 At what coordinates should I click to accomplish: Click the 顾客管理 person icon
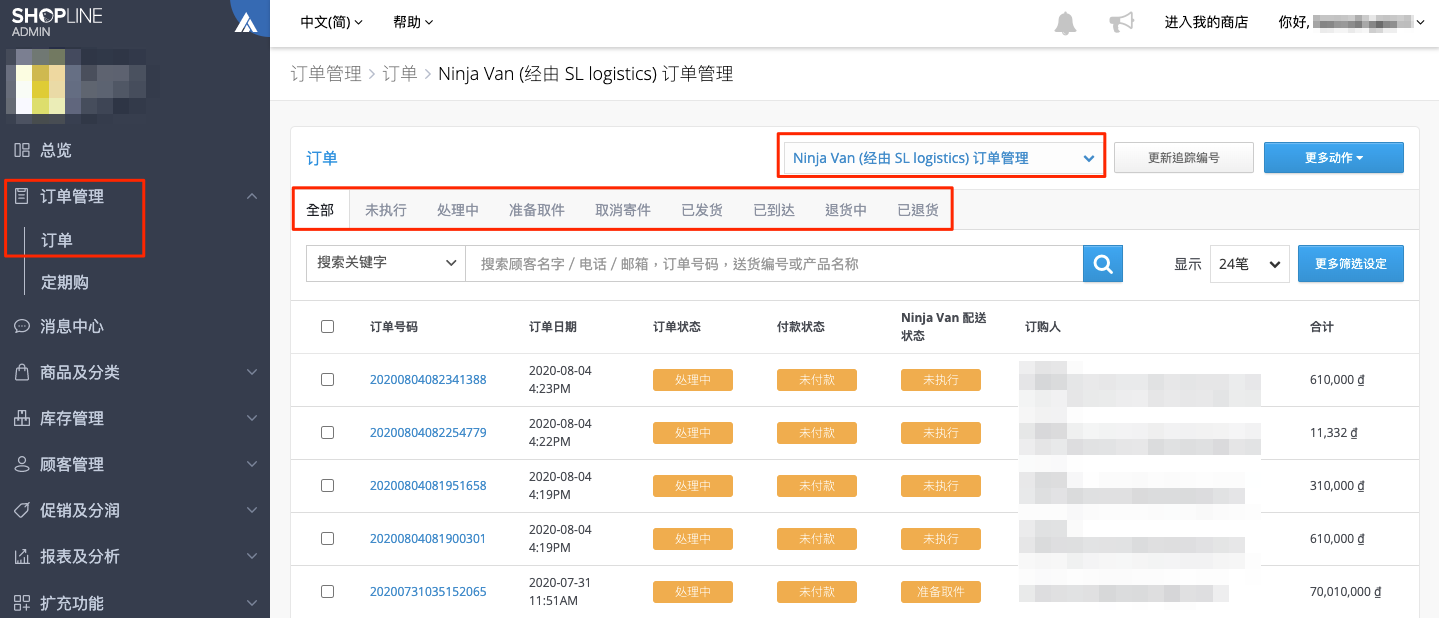point(22,464)
